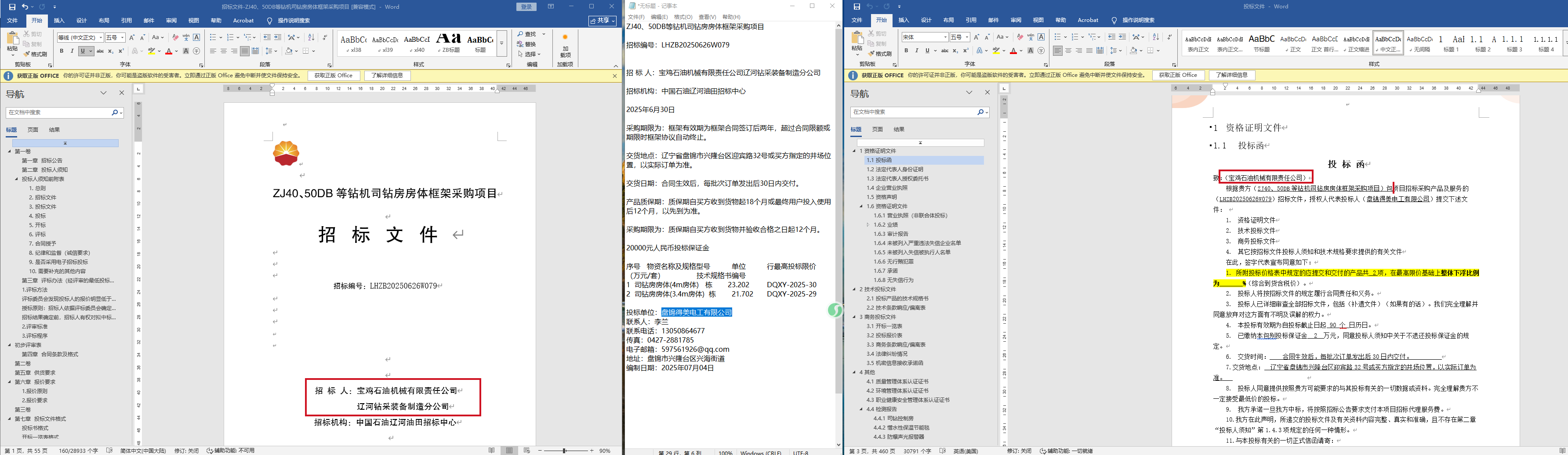
Task: Open 共享 share dropdown in 招标文件 window
Action: pyautogui.click(x=602, y=21)
